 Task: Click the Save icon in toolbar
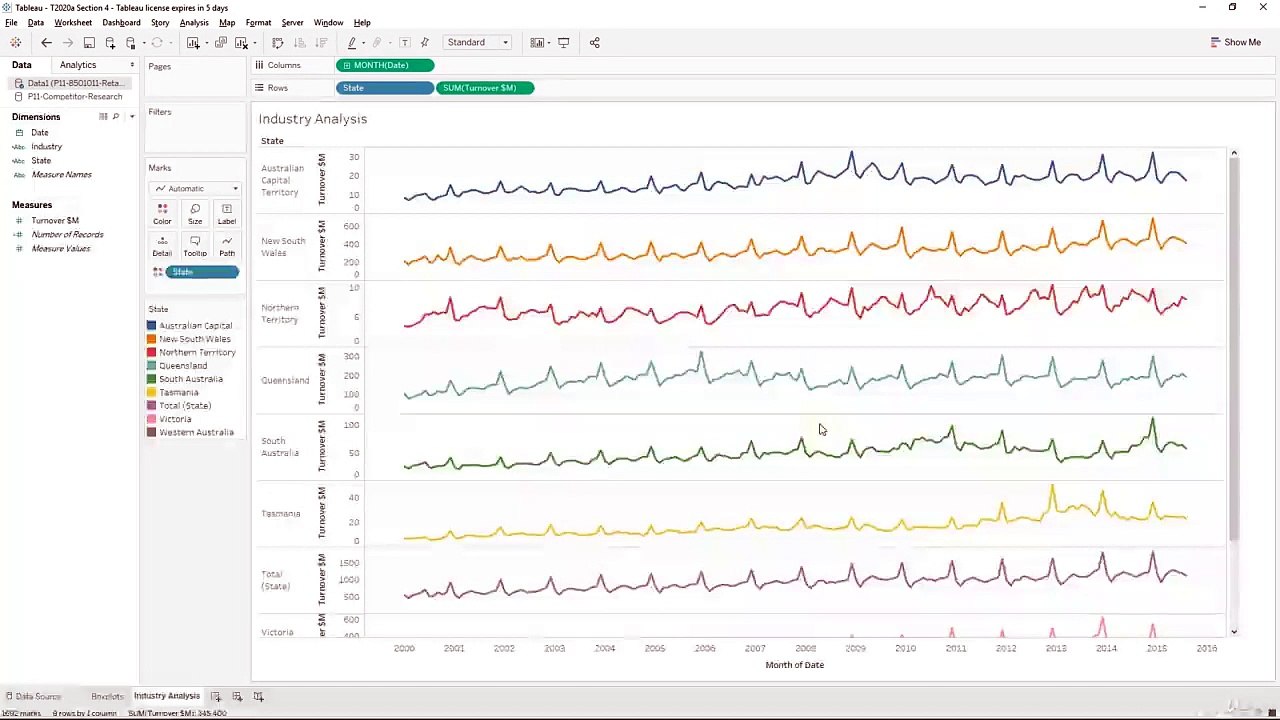click(x=89, y=43)
